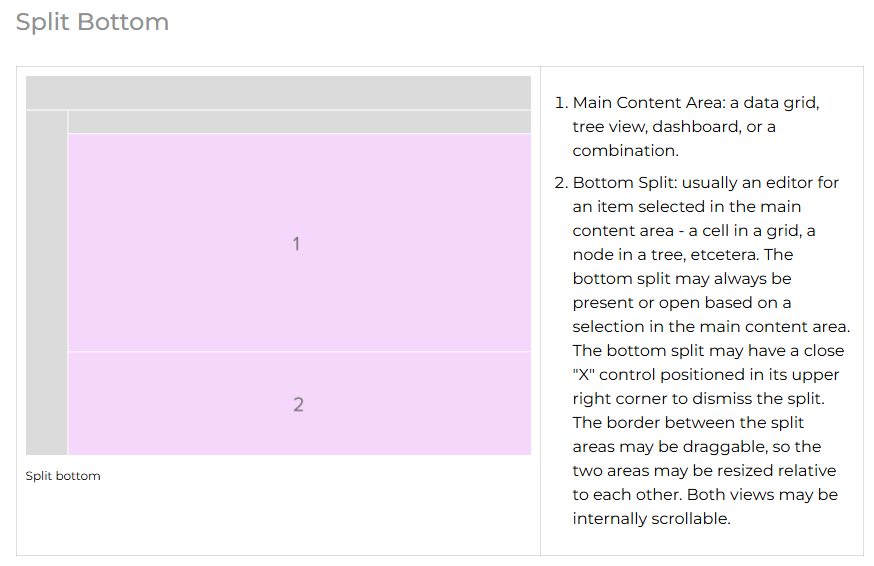The height and width of the screenshot is (566, 874).
Task: Click the "Split Bottom" page heading
Action: click(92, 22)
